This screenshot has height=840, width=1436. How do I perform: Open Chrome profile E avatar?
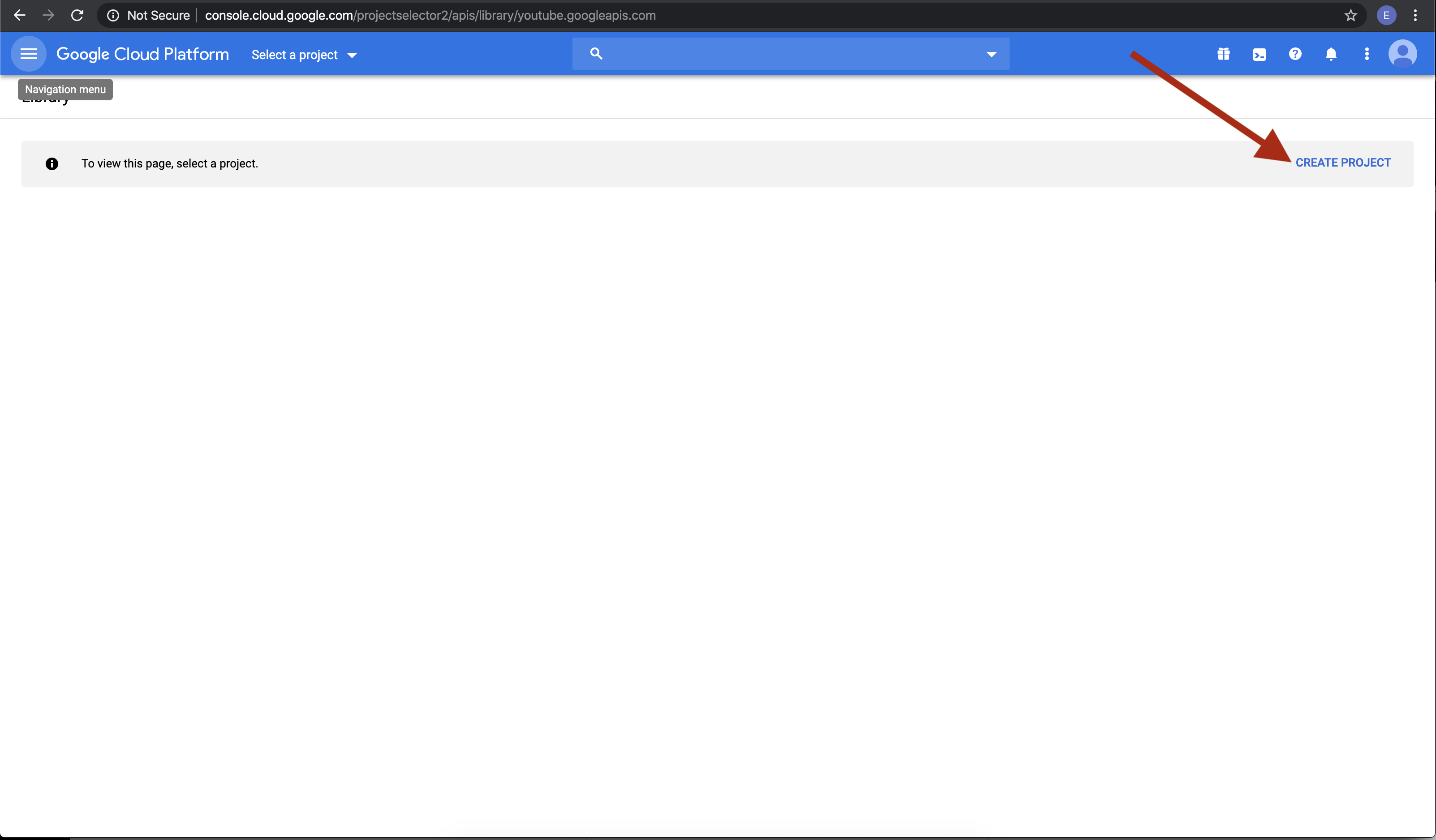1386,15
